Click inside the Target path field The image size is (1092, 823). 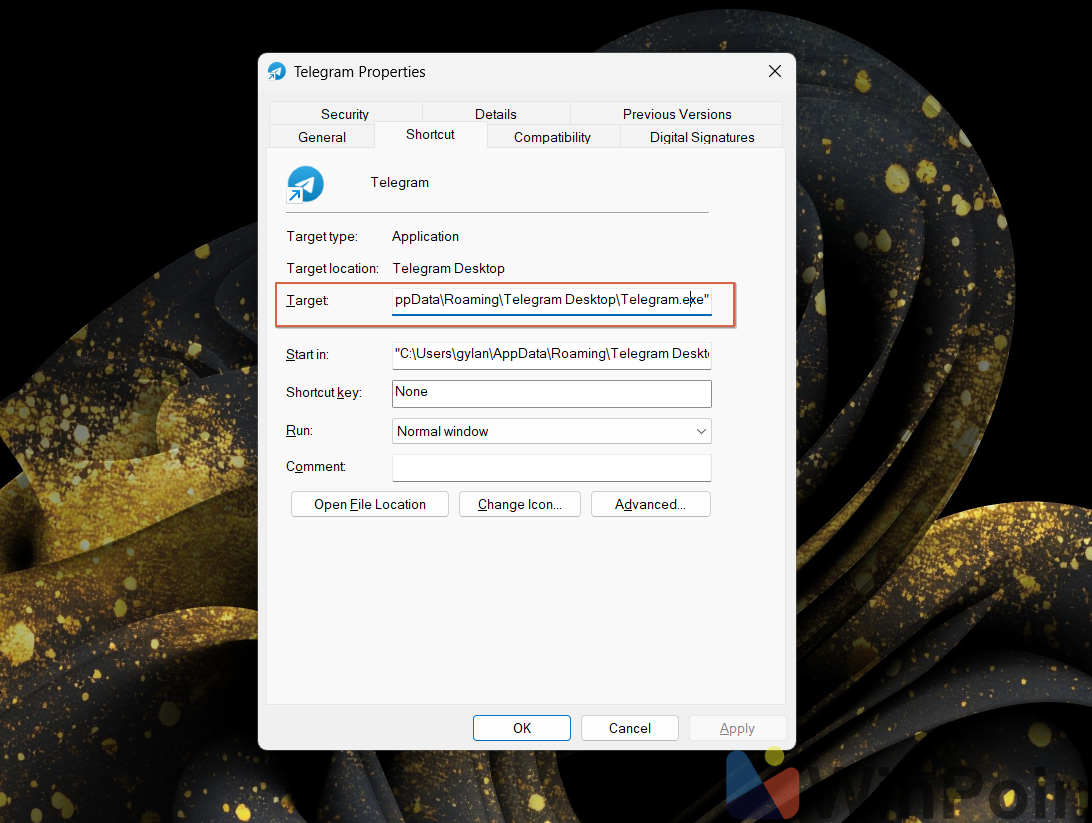coord(552,300)
